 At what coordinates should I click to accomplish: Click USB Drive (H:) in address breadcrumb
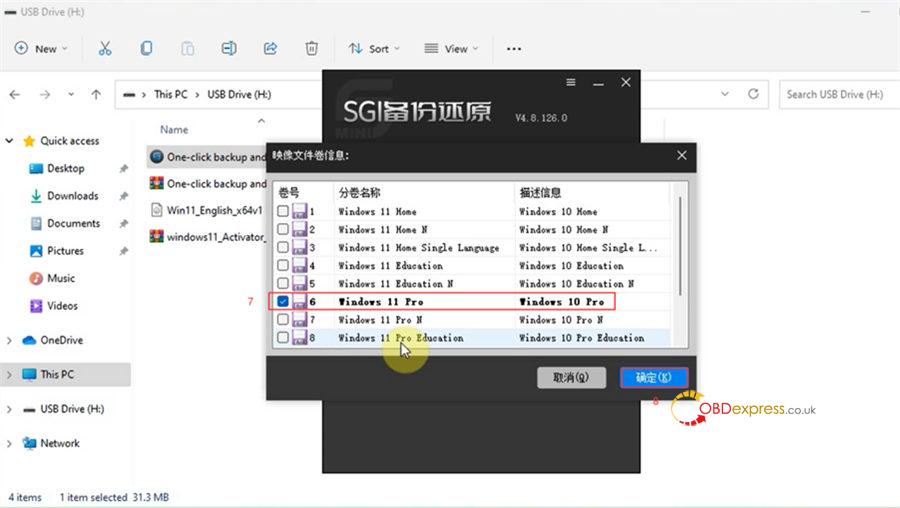239,95
